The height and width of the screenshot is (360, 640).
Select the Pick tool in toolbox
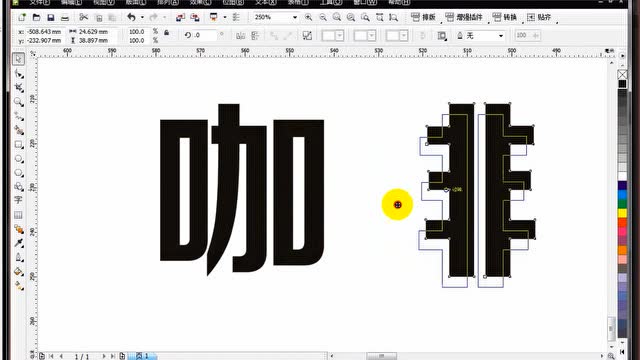[x=18, y=59]
